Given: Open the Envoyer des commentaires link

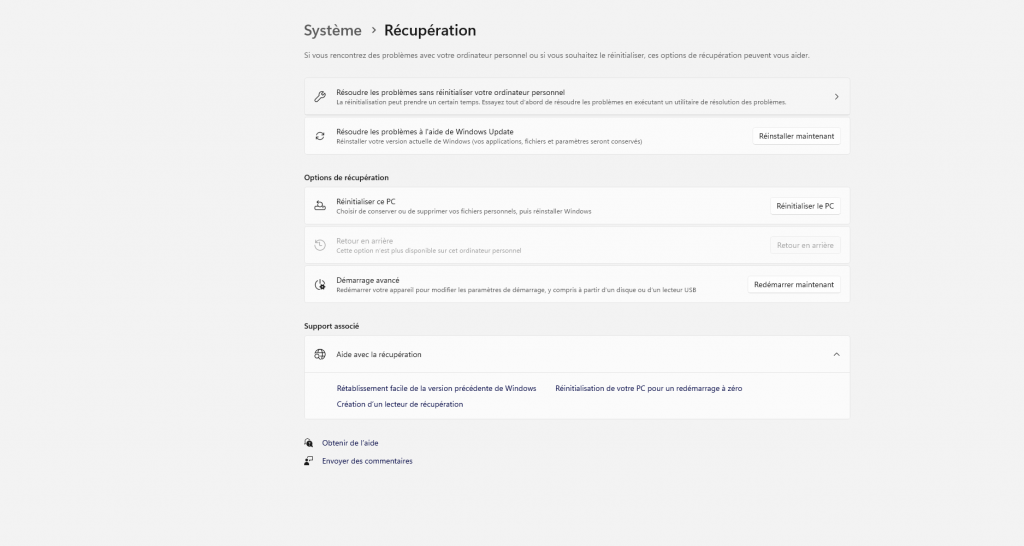Looking at the screenshot, I should [x=367, y=461].
